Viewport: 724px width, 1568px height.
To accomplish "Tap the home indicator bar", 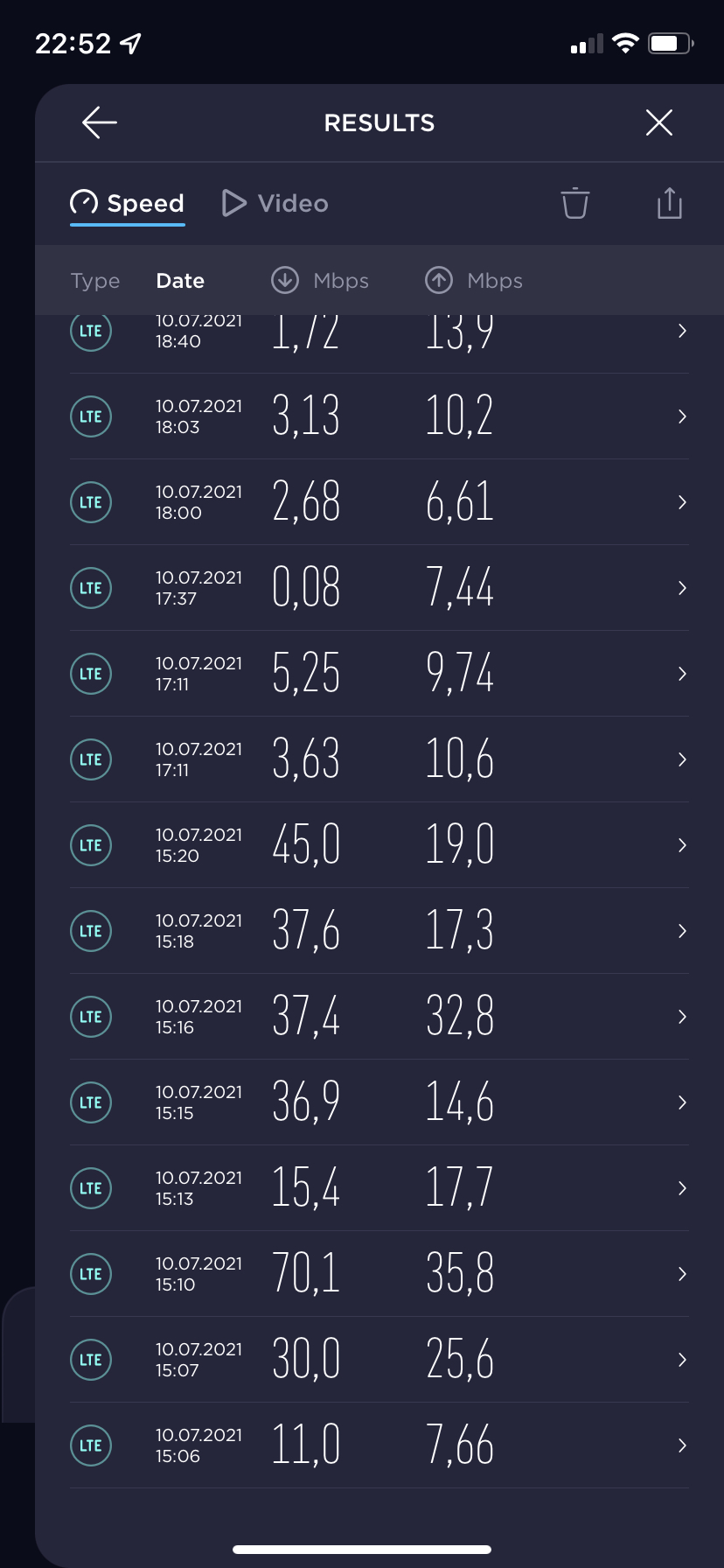I will [362, 1550].
